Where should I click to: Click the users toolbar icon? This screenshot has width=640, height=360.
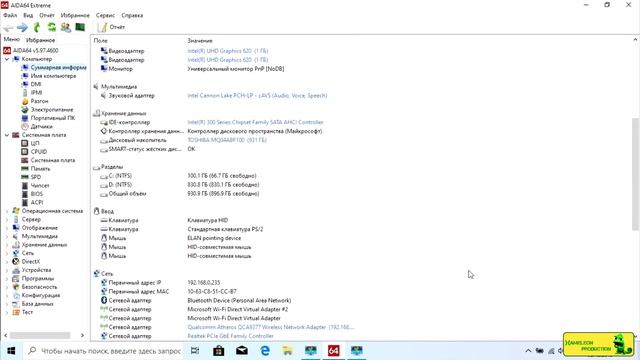tap(66, 27)
